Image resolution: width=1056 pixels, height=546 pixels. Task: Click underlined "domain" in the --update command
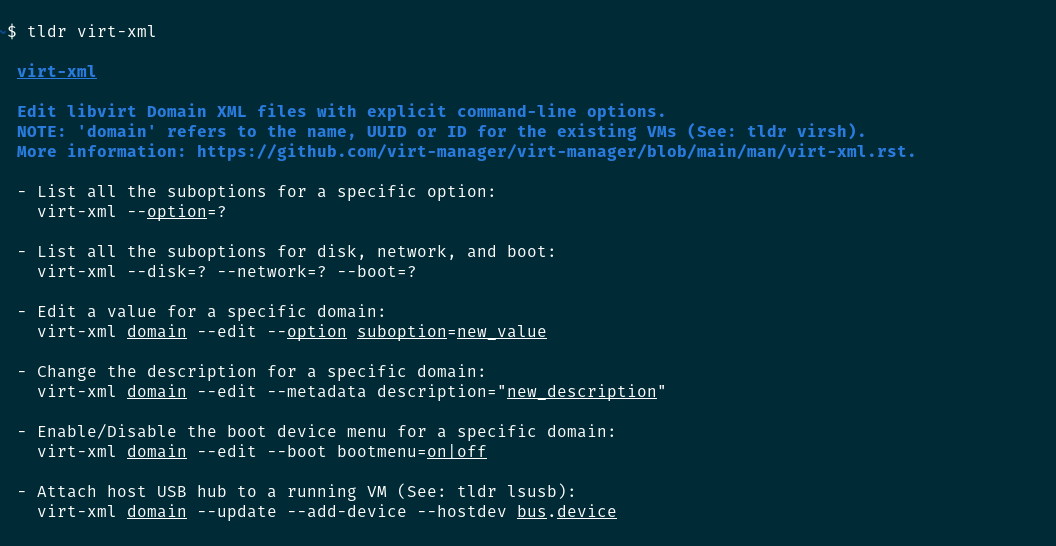[x=156, y=512]
